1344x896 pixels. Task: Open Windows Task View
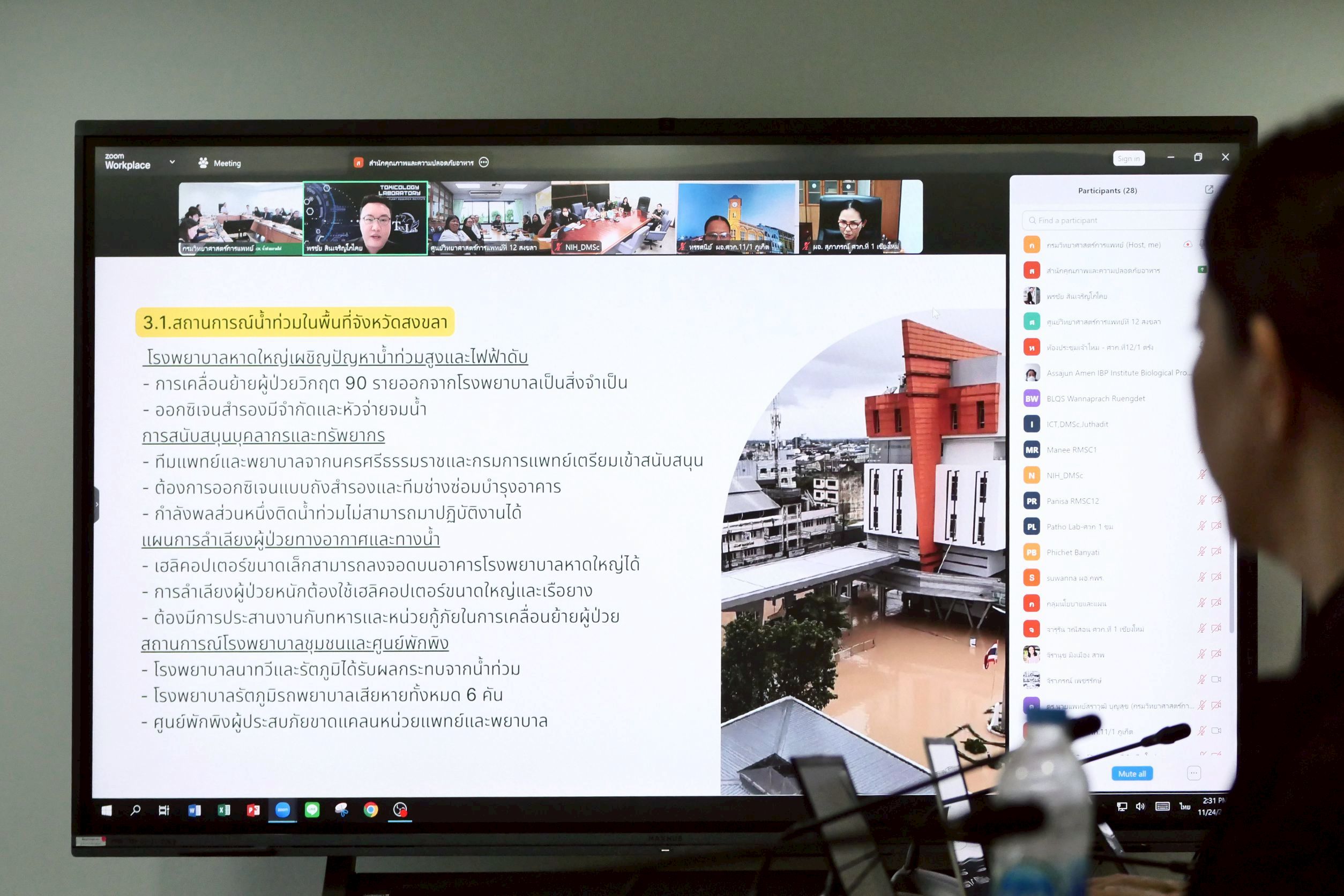click(164, 810)
